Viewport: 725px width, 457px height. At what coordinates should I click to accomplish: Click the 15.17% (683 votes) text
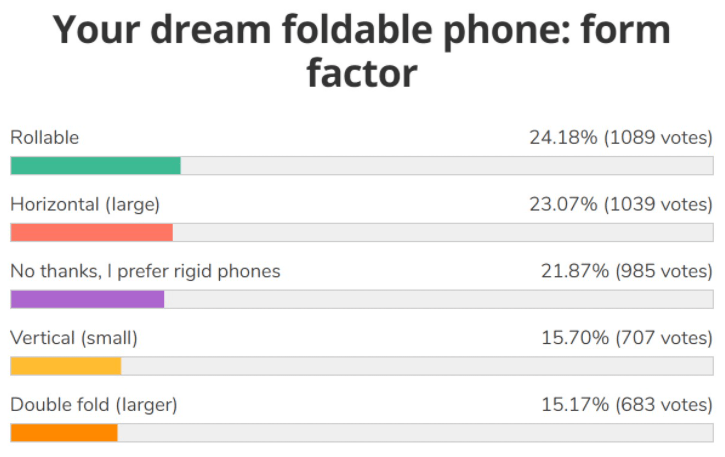click(624, 405)
